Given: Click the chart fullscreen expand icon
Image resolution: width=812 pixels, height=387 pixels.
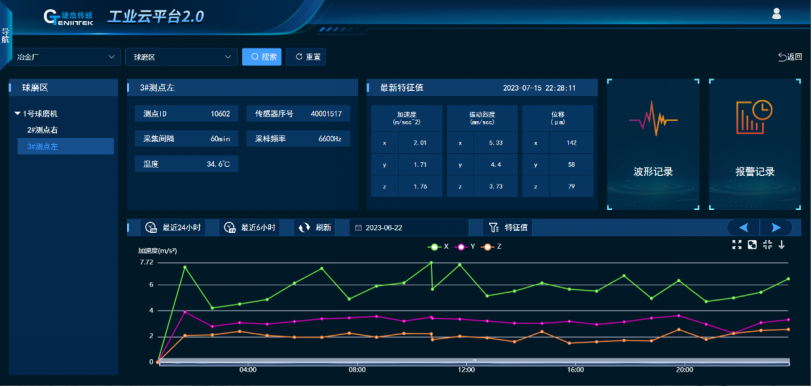Looking at the screenshot, I should 737,245.
